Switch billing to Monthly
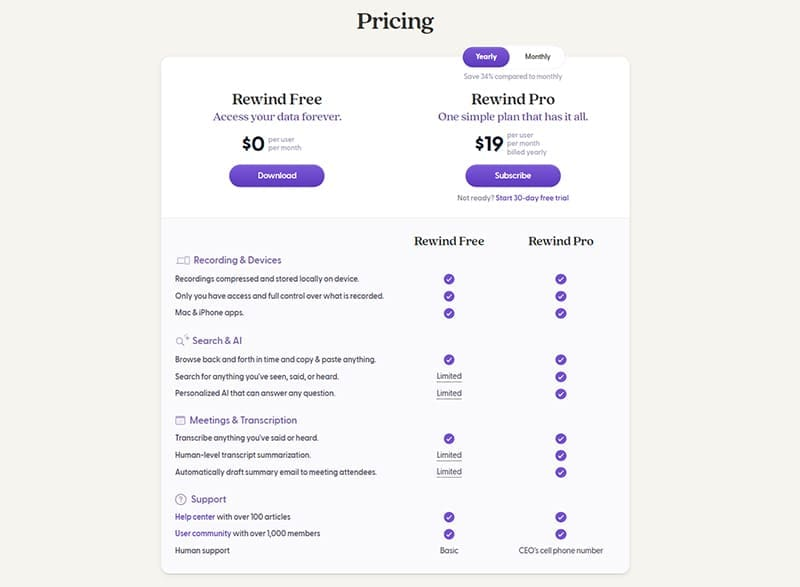 pyautogui.click(x=537, y=57)
